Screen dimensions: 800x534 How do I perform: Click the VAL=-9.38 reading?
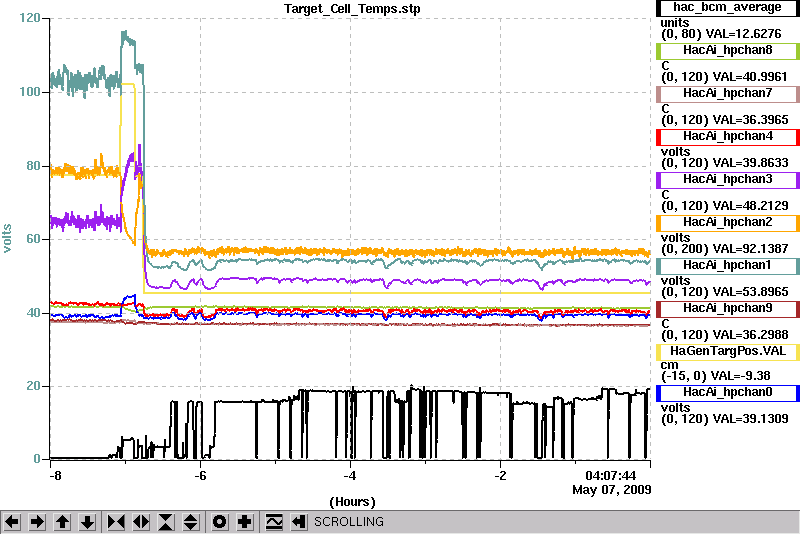click(741, 376)
